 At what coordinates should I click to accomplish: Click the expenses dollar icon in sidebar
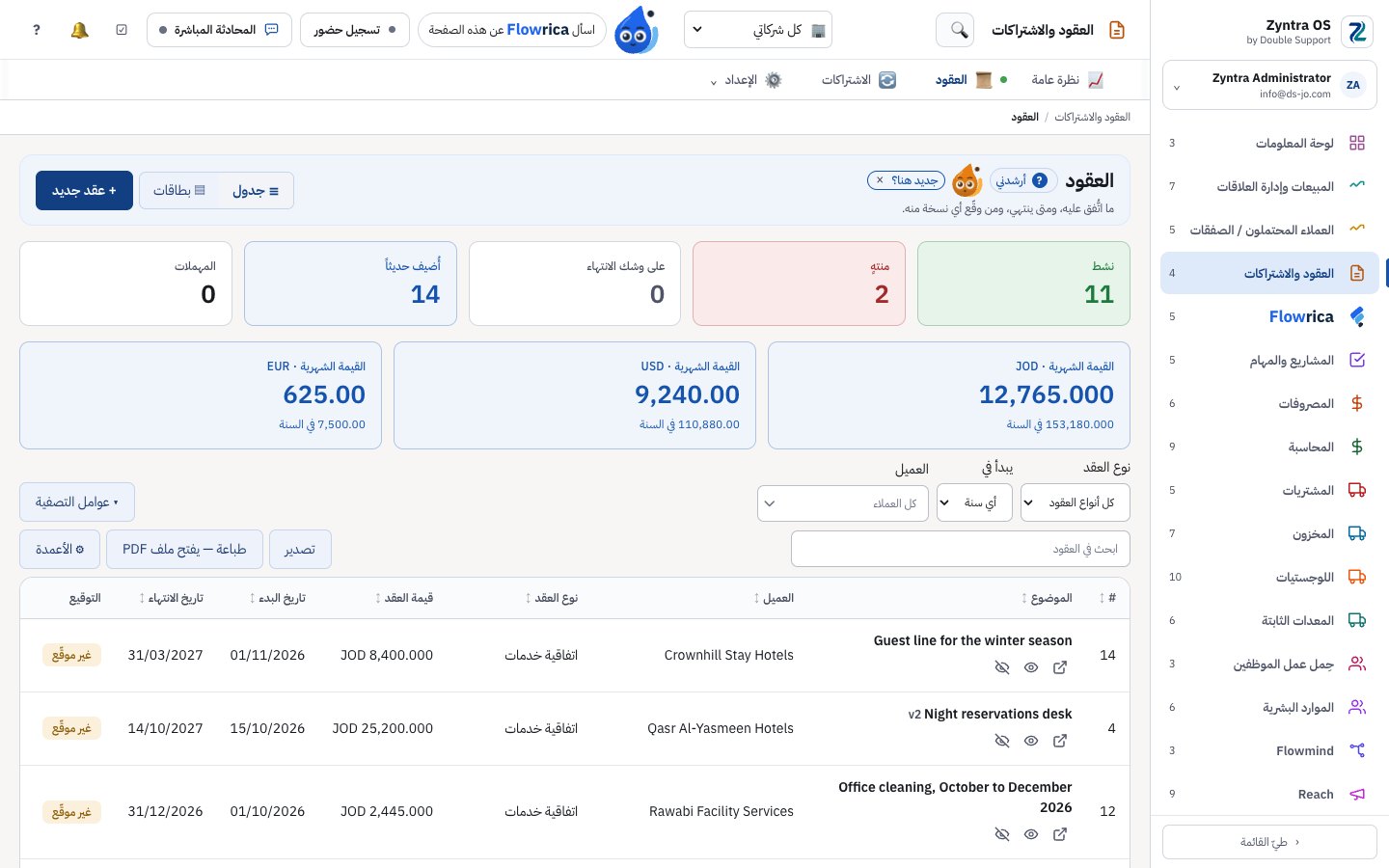(x=1357, y=403)
